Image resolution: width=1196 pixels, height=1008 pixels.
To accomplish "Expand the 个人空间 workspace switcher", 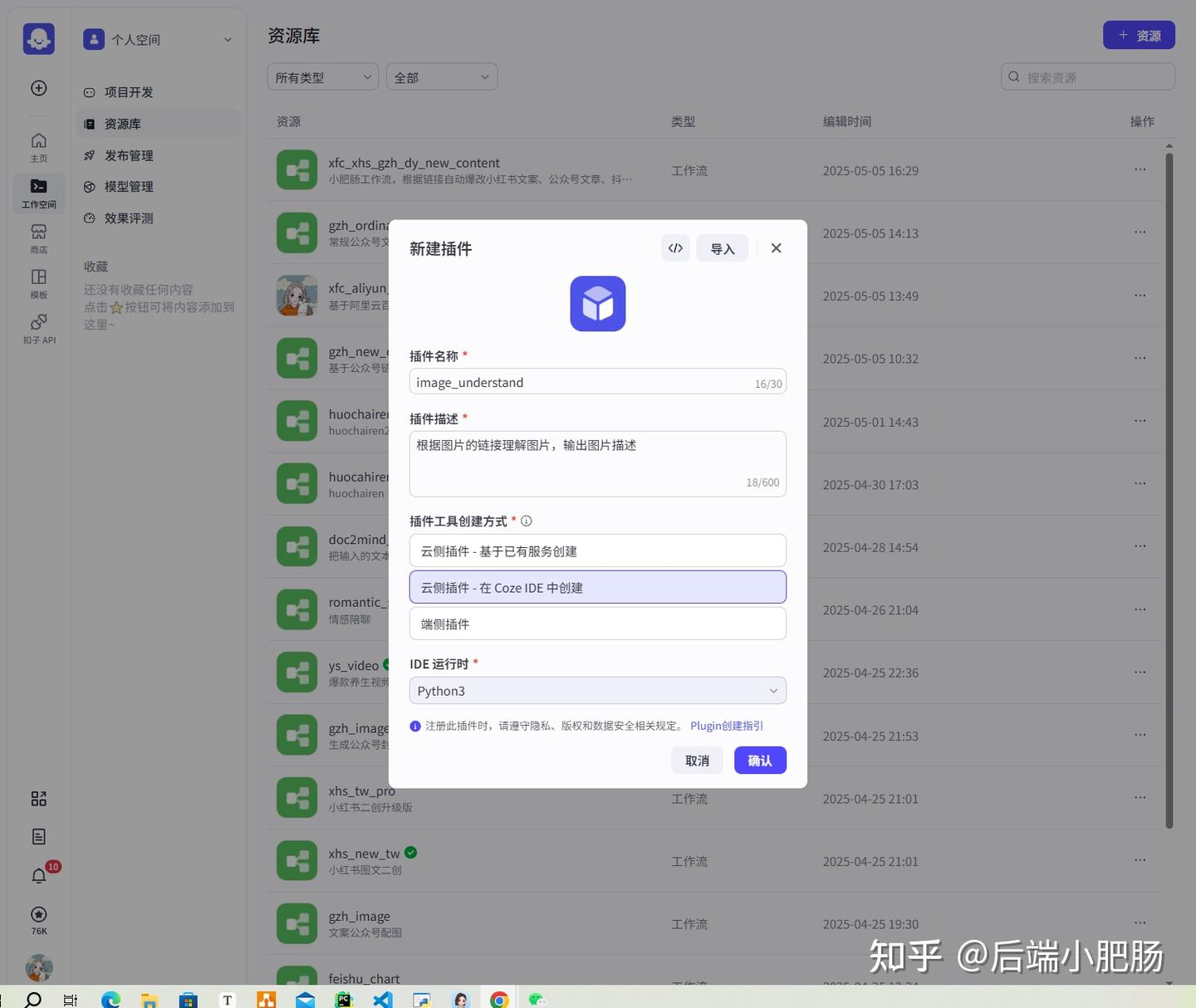I will tap(158, 39).
